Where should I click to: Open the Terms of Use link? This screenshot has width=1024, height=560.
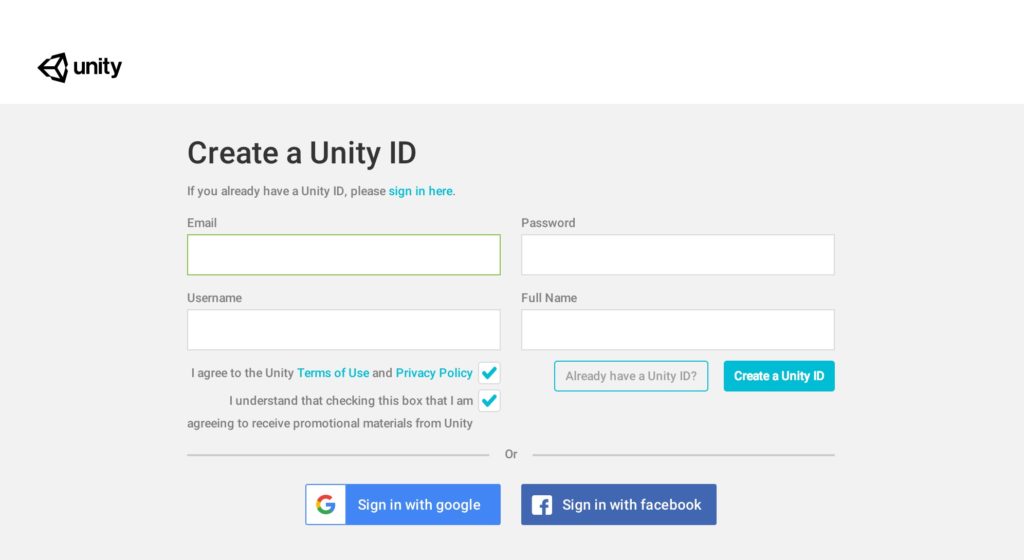click(333, 373)
